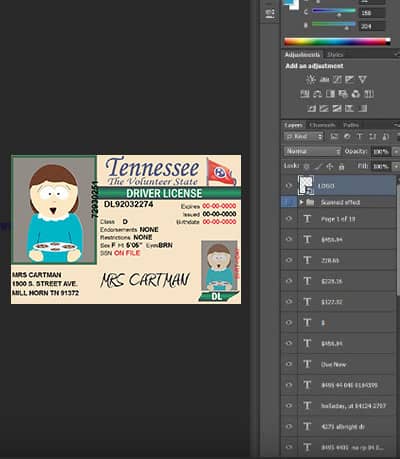The width and height of the screenshot is (400, 459).
Task: Add a Posterize adjustment
Action: [324, 108]
